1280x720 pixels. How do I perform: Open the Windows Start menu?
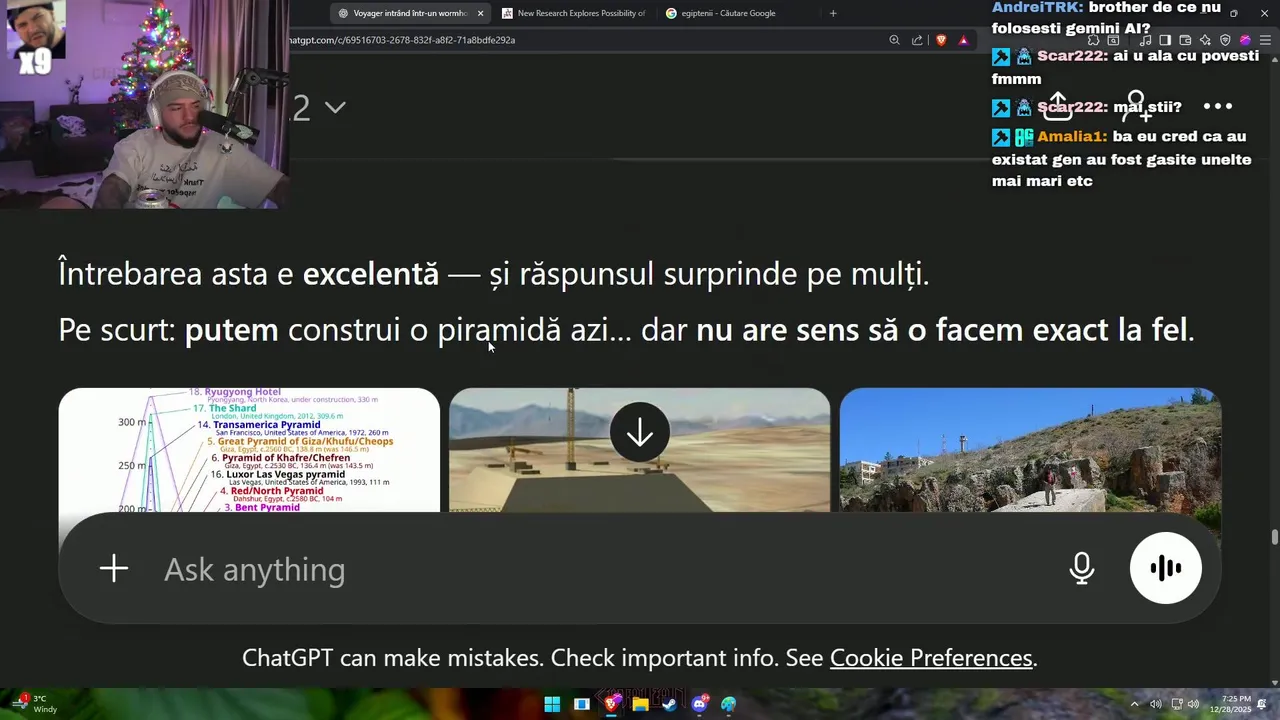(552, 704)
